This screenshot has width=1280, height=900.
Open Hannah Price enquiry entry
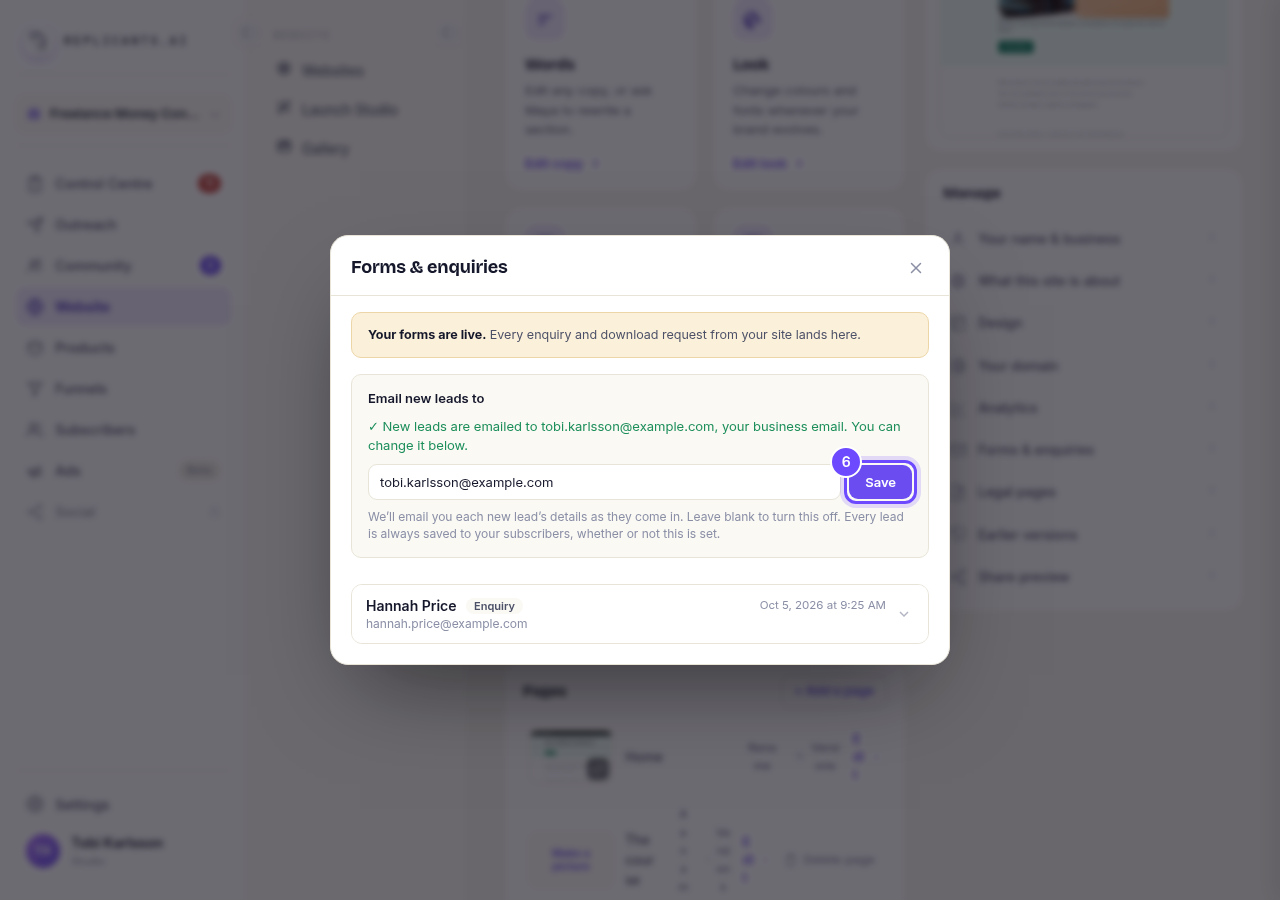pyautogui.click(x=640, y=614)
